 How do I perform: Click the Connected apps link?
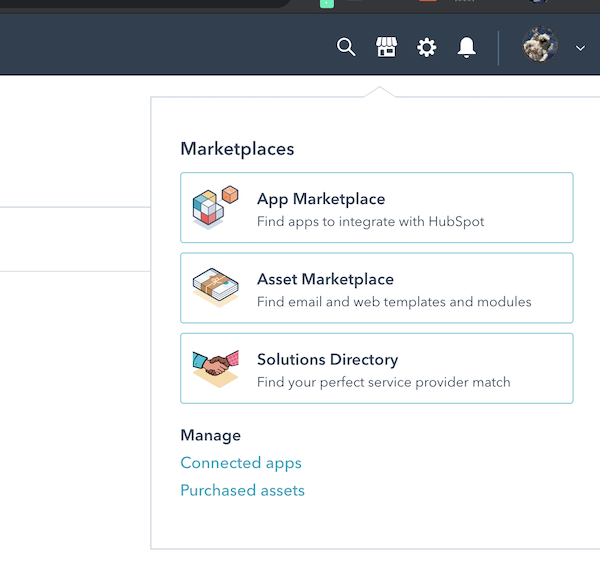(x=241, y=463)
